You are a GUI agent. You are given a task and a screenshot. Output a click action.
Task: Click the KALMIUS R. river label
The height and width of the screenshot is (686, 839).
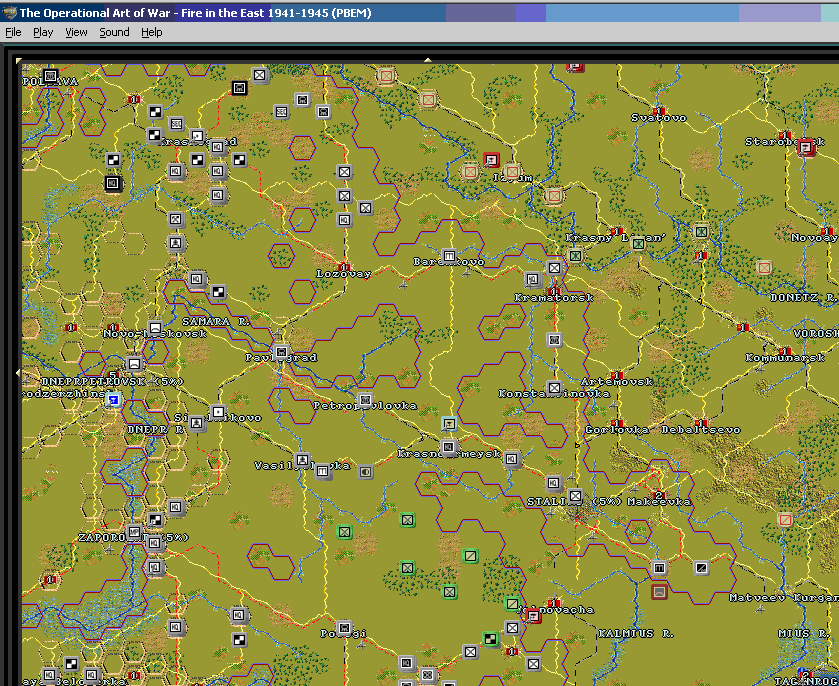636,634
